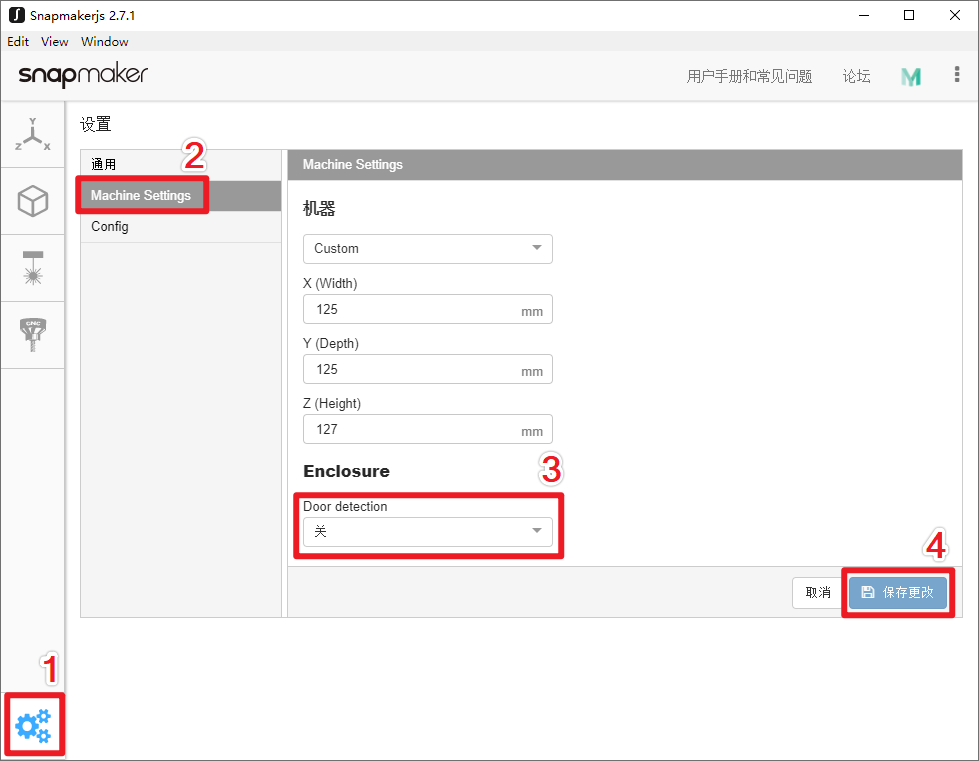Click the 取消 cancel button

[x=818, y=592]
